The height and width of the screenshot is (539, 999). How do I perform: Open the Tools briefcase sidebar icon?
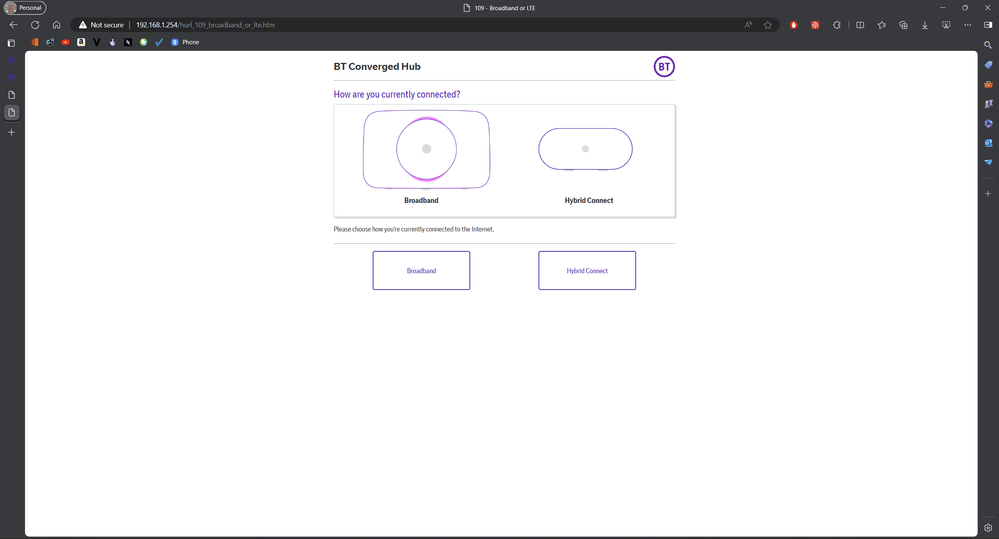(x=988, y=84)
